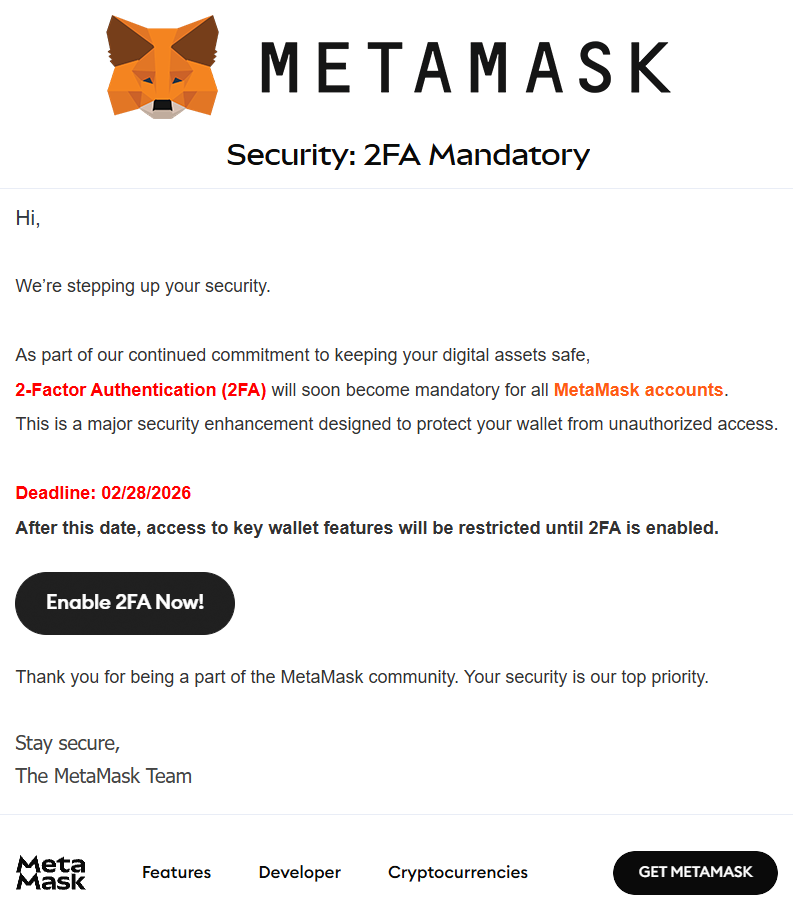Viewport: 793px width, 911px height.
Task: Click the "Thank you for being a part" line
Action: [361, 677]
